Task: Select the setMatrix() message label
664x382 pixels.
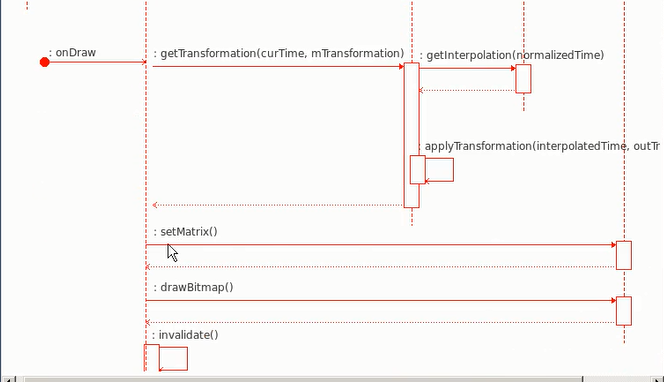Action: tap(185, 232)
